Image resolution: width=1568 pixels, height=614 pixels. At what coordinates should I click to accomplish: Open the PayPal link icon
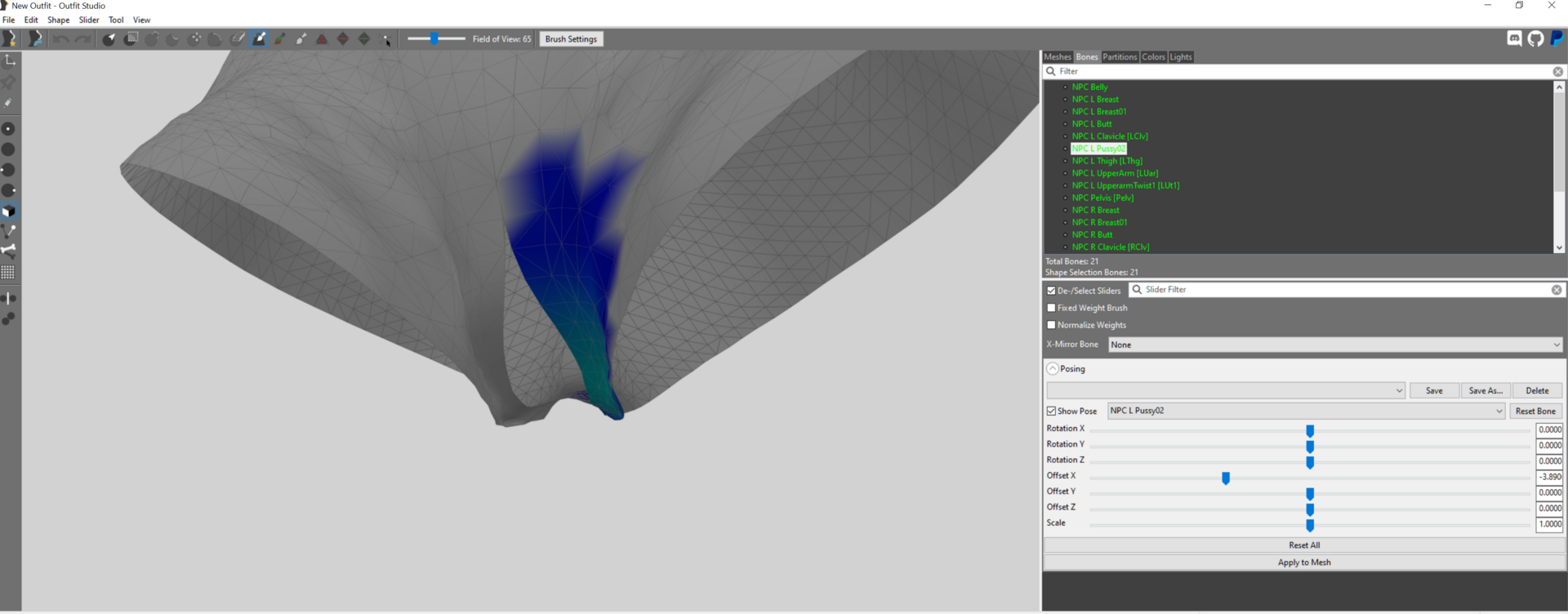pos(1557,38)
